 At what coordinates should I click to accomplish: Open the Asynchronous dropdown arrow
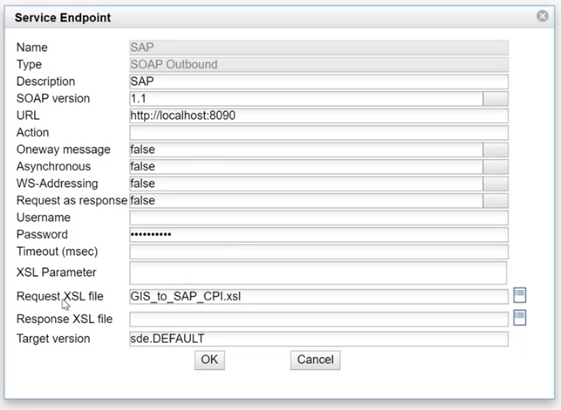pyautogui.click(x=496, y=167)
